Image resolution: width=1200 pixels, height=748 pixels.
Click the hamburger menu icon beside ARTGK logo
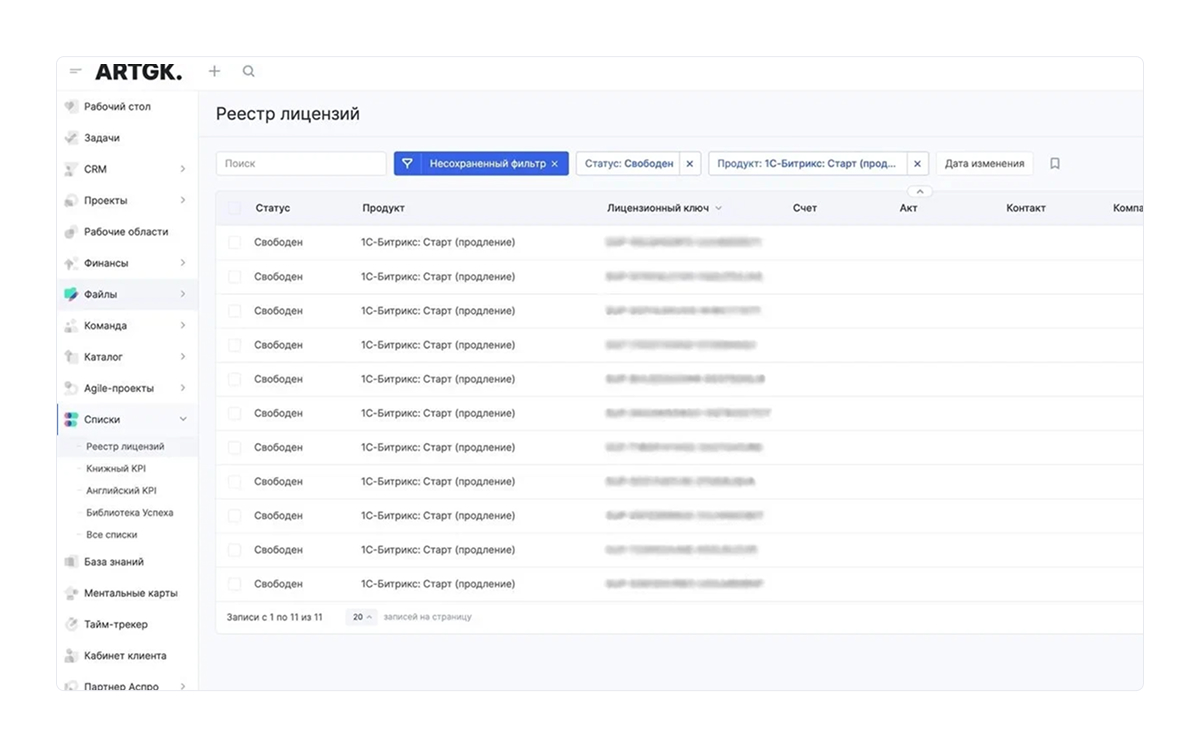click(x=76, y=71)
